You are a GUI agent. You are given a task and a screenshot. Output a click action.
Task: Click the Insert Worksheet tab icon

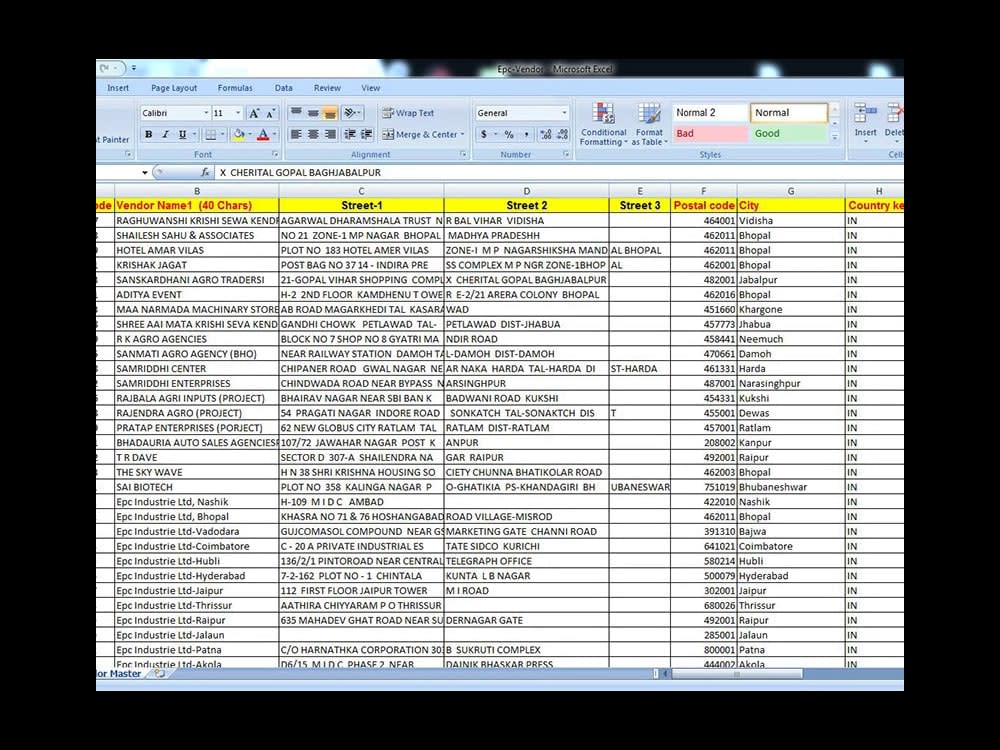coord(159,673)
